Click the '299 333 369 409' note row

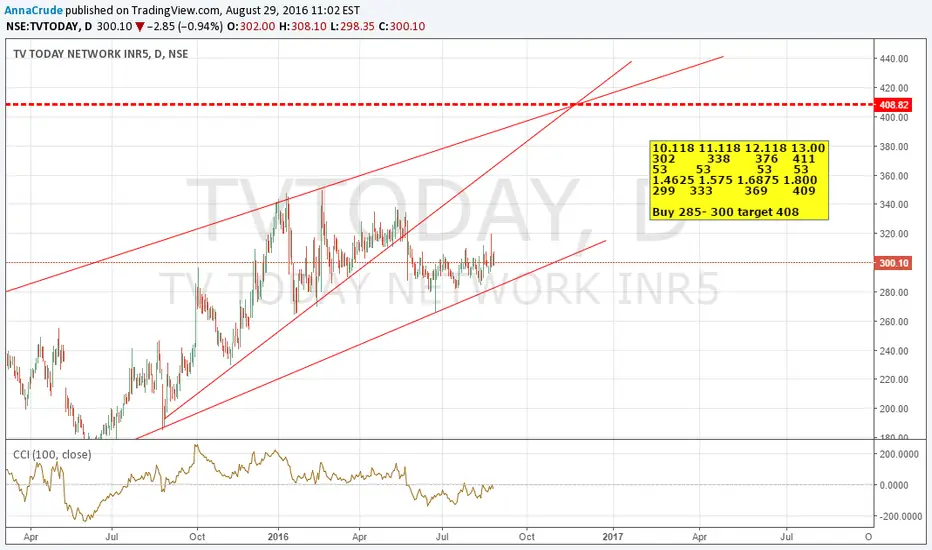(733, 190)
